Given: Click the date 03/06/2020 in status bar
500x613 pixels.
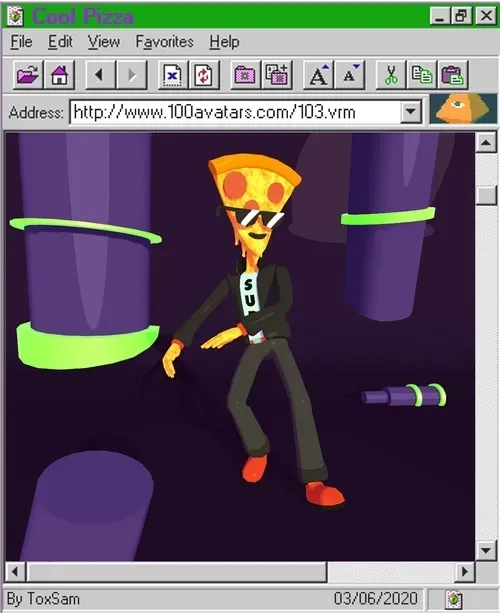Looking at the screenshot, I should coord(375,599).
